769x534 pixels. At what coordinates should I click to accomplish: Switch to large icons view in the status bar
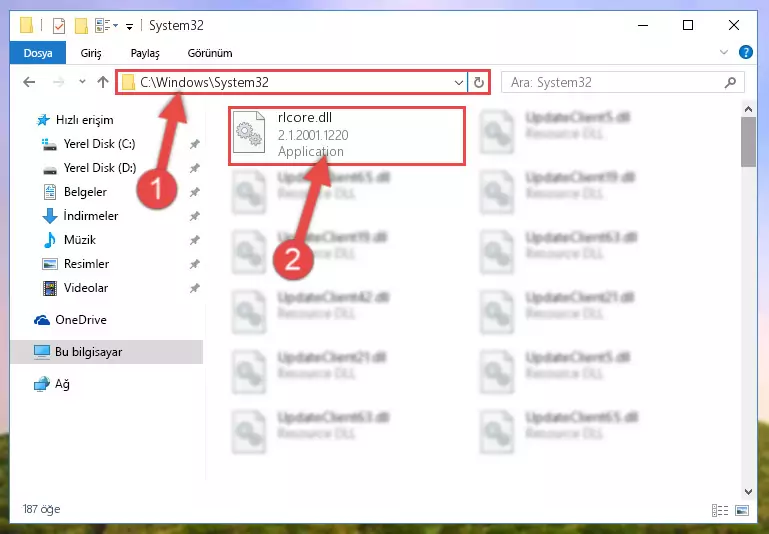742,510
